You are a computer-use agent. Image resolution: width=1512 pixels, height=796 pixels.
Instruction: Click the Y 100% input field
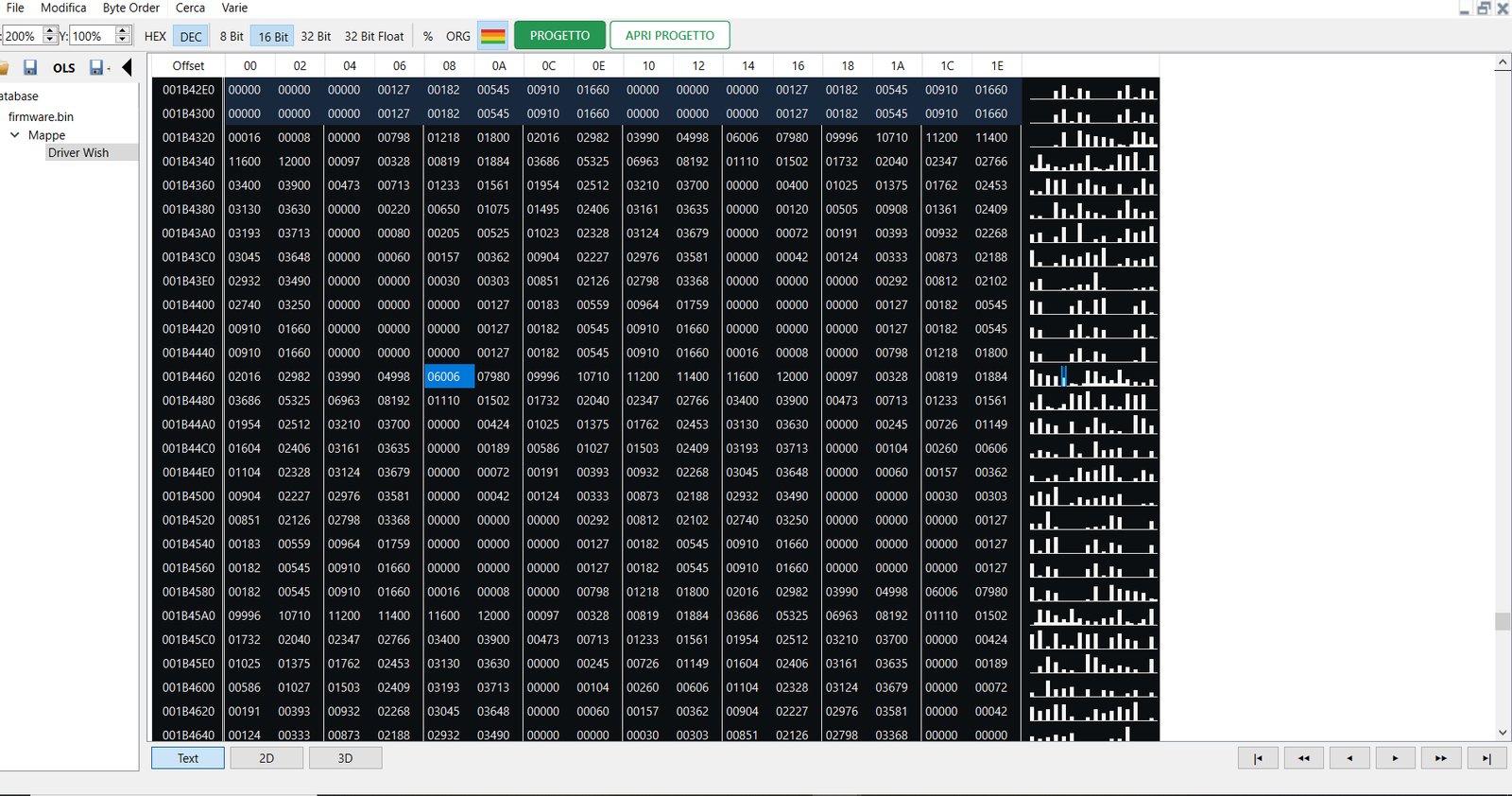coord(92,36)
